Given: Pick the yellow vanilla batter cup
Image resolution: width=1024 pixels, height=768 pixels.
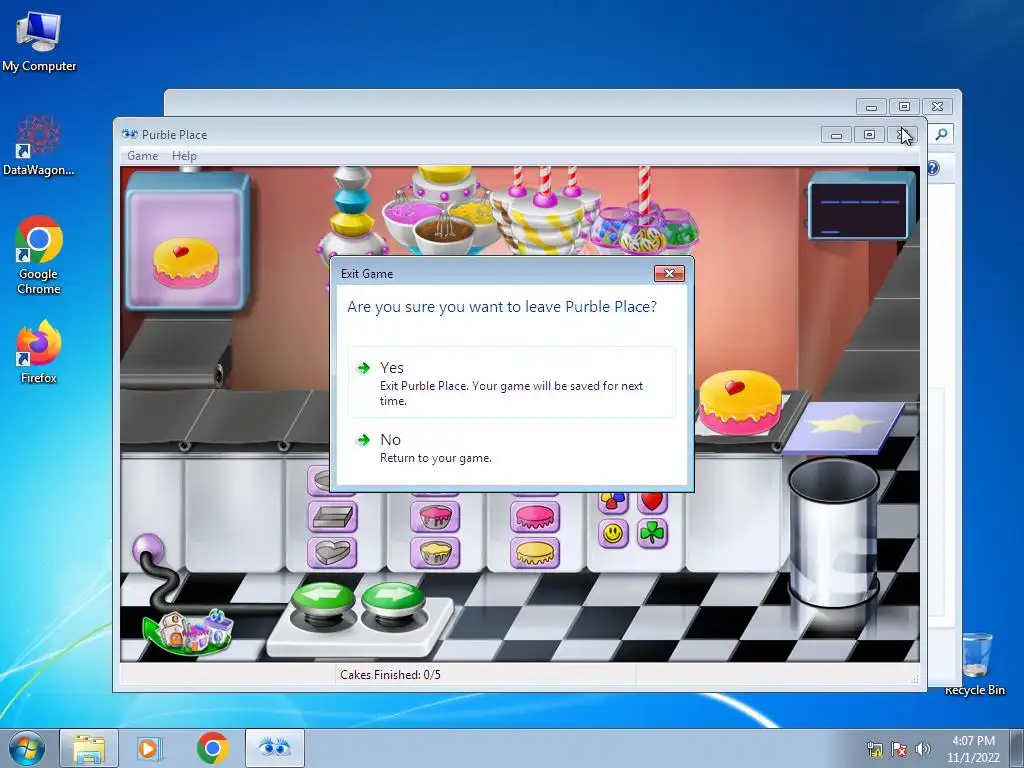Looking at the screenshot, I should tap(435, 552).
